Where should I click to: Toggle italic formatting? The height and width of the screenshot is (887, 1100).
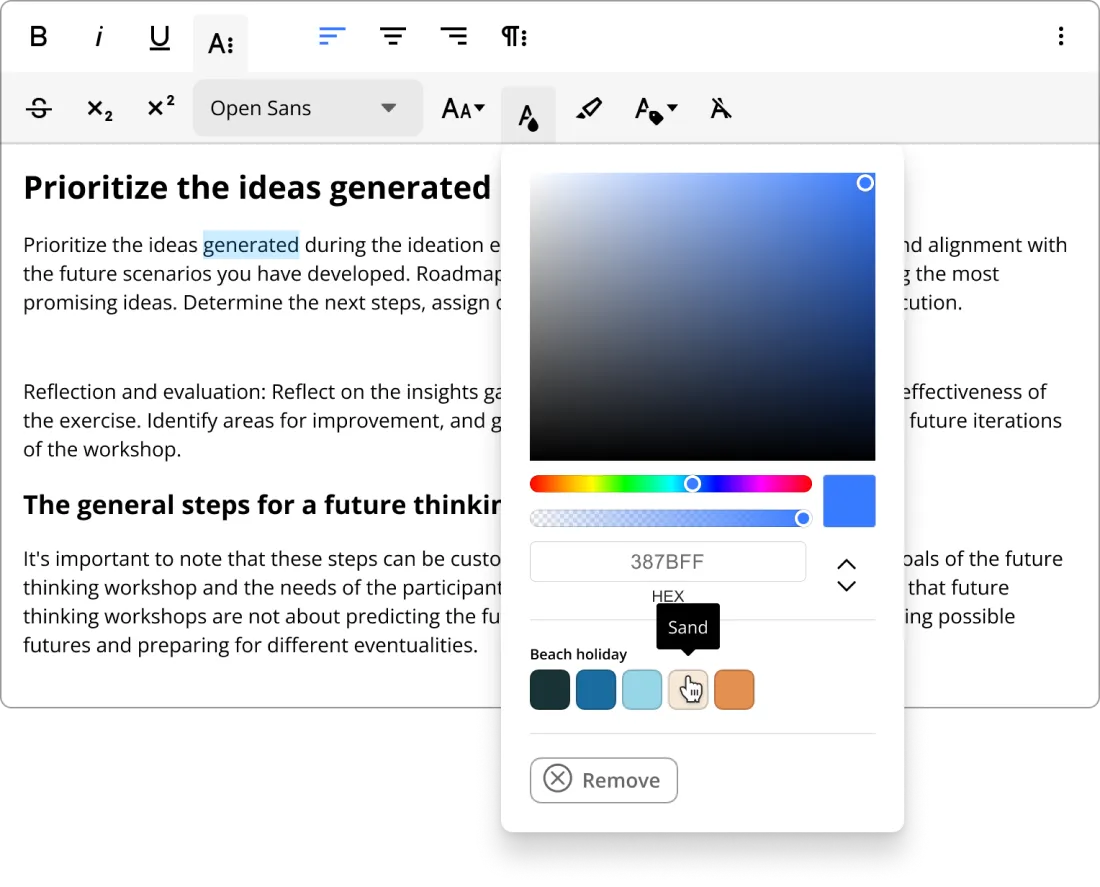[99, 36]
